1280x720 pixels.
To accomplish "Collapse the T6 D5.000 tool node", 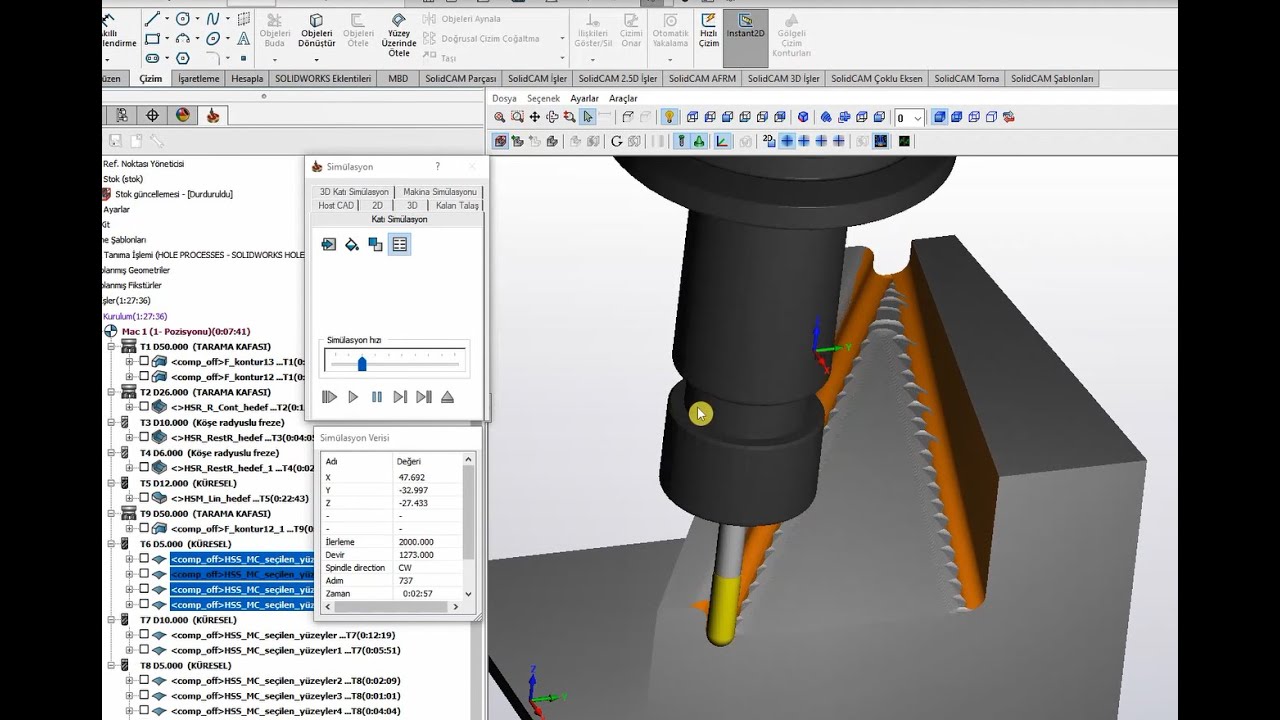I will tap(112, 544).
